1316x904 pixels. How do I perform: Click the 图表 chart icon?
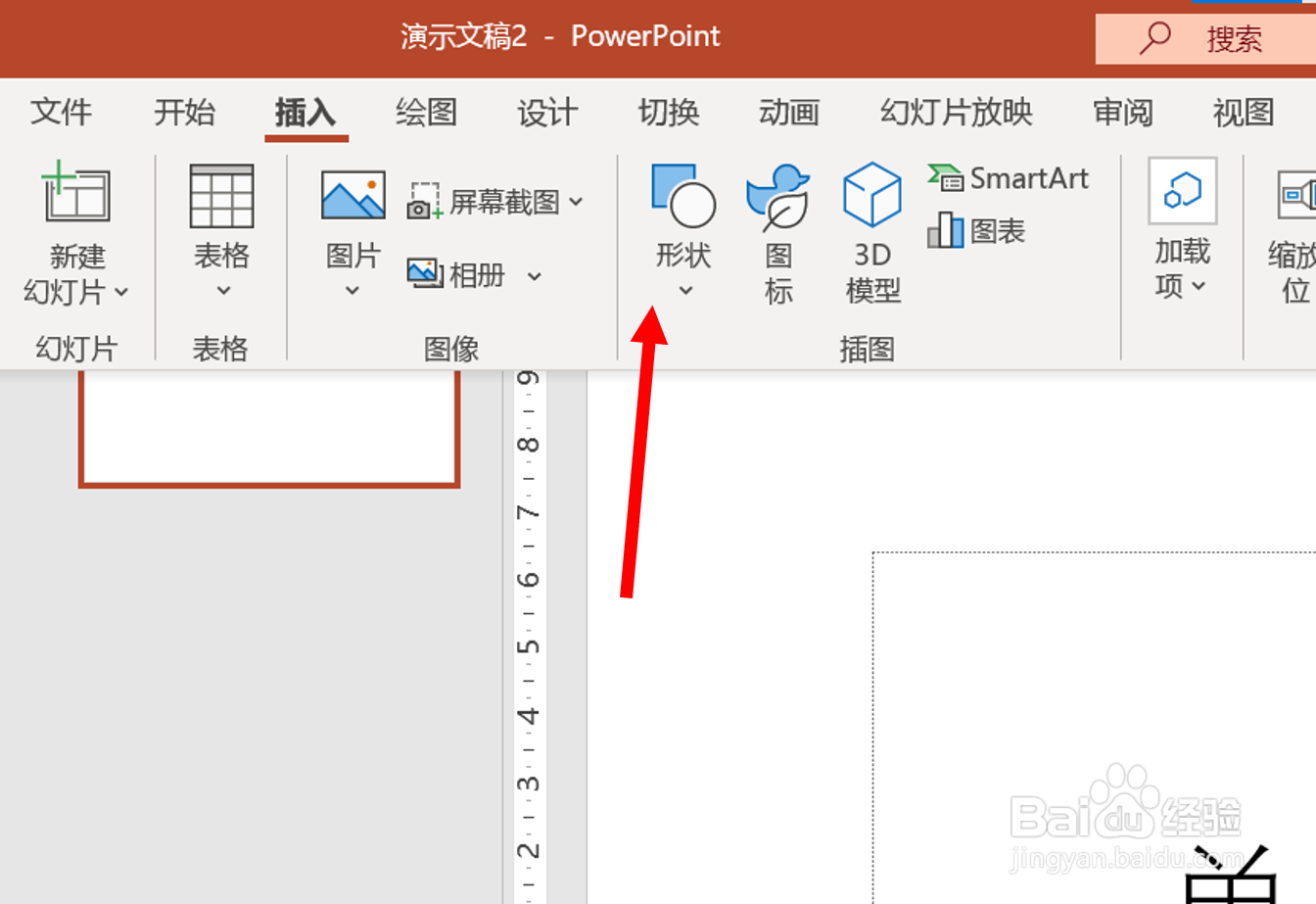[x=946, y=231]
